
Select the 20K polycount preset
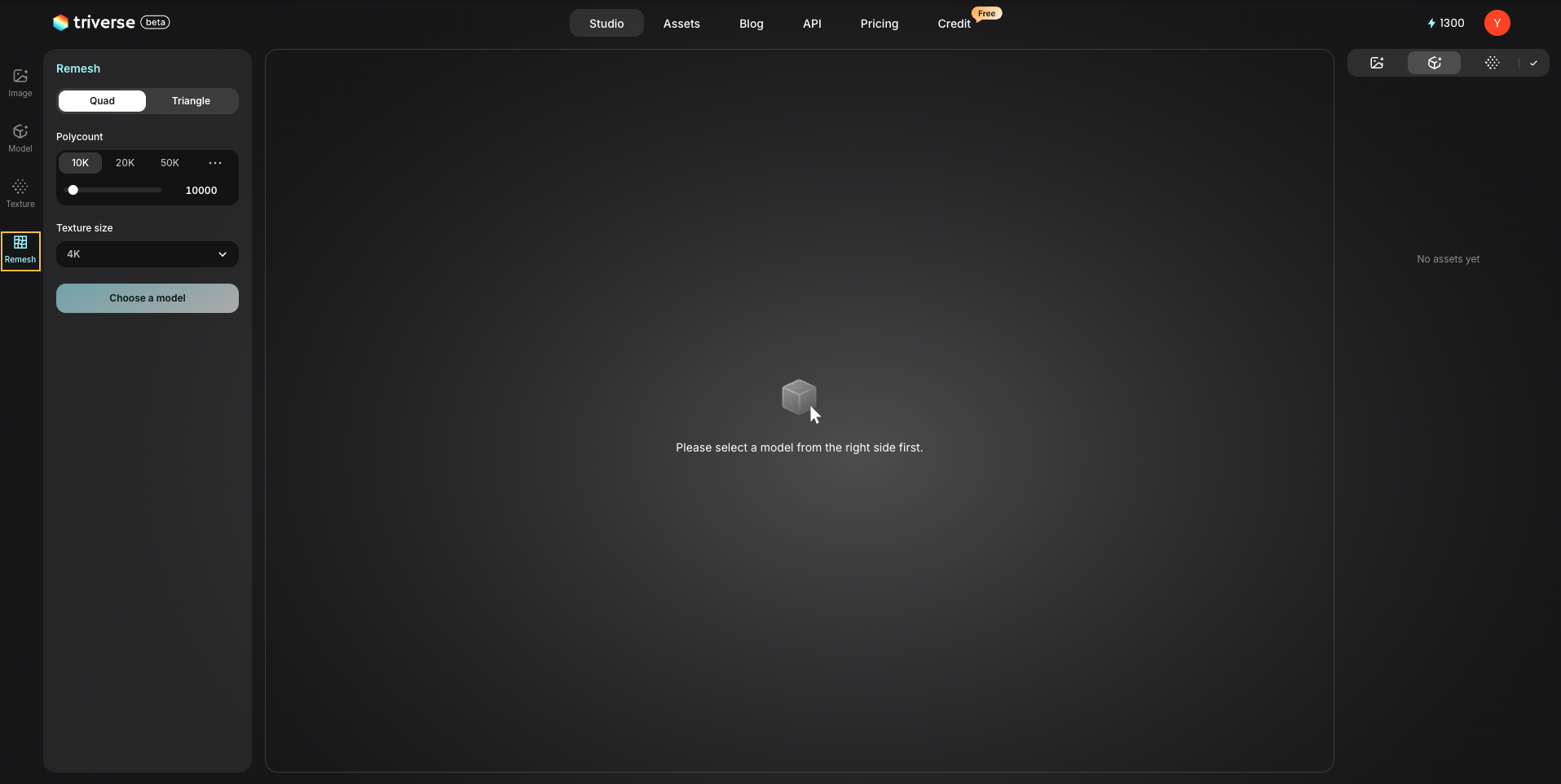[125, 163]
